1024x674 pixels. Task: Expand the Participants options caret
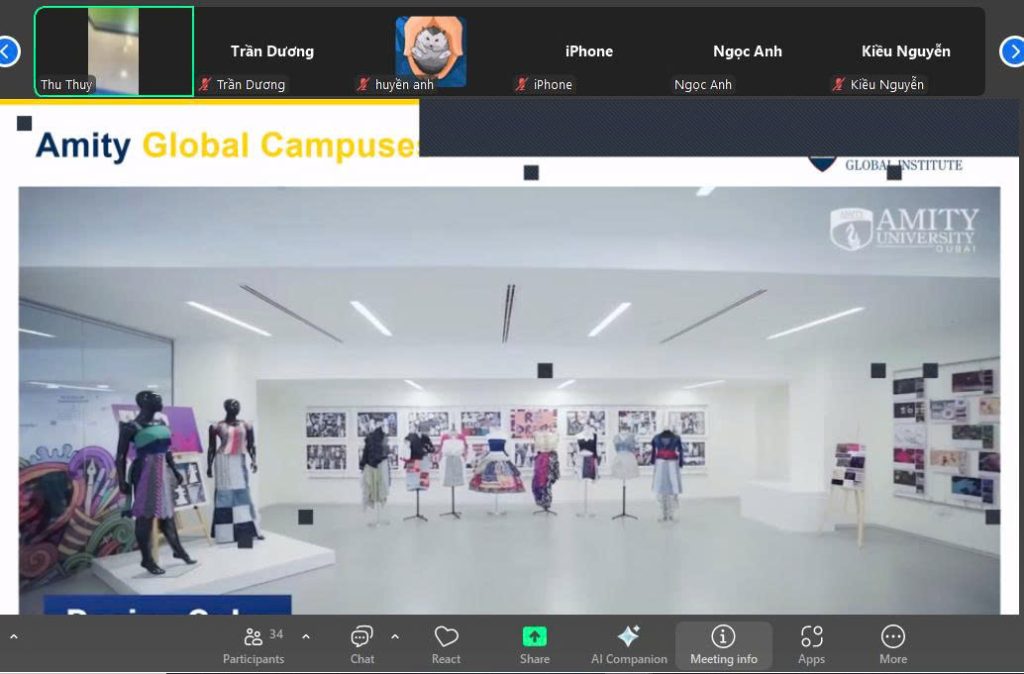click(x=306, y=636)
